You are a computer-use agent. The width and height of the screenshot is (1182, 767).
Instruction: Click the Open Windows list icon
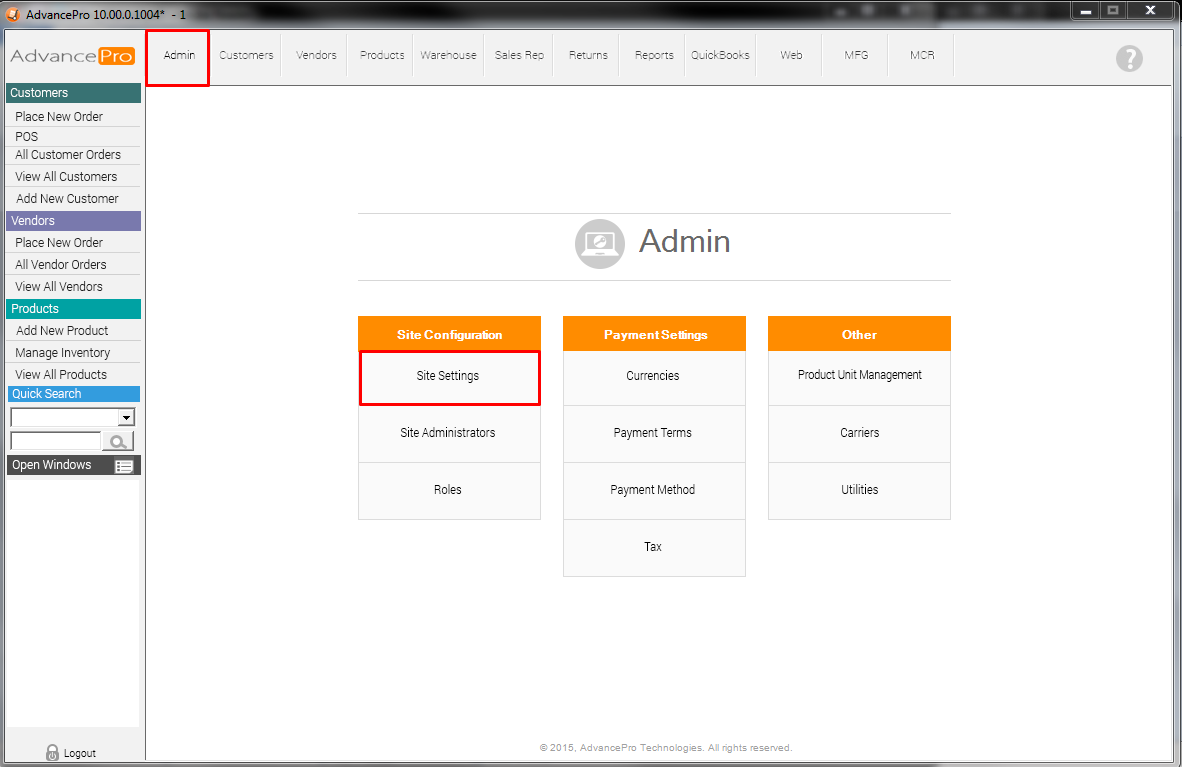coord(124,466)
